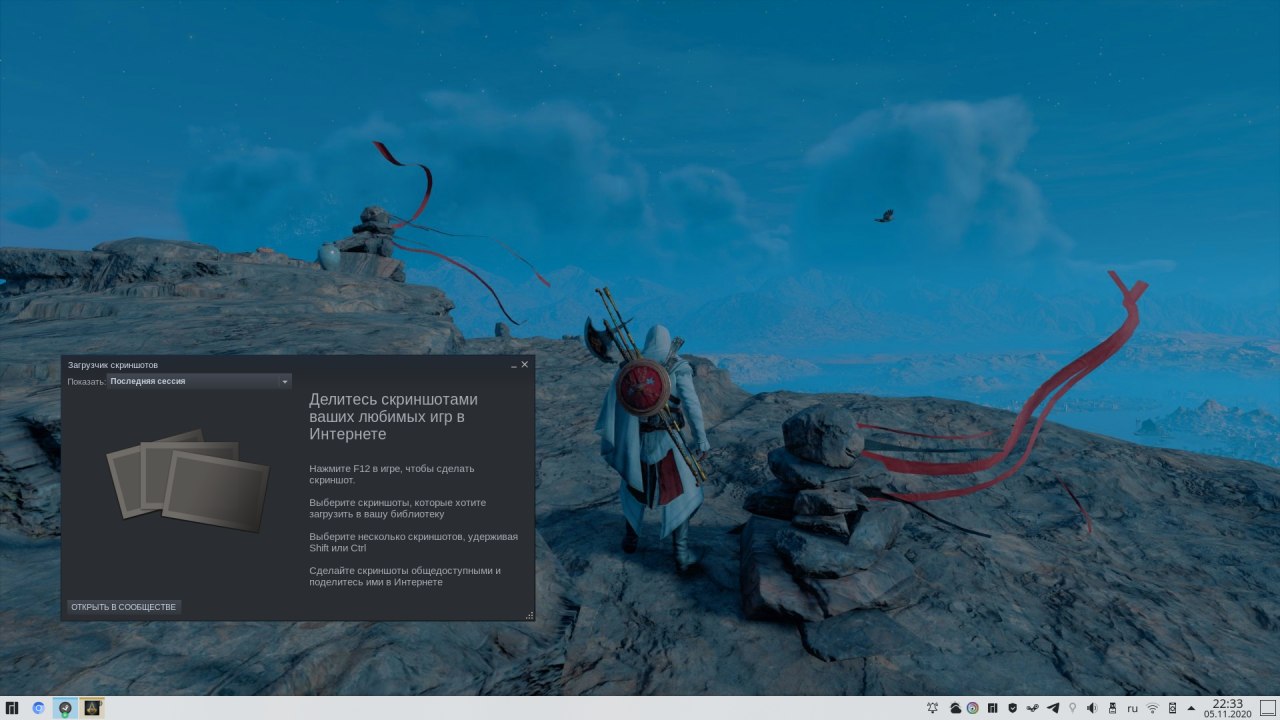Open the Wi-Fi network tray icon
The image size is (1280, 720).
pyautogui.click(x=1152, y=708)
